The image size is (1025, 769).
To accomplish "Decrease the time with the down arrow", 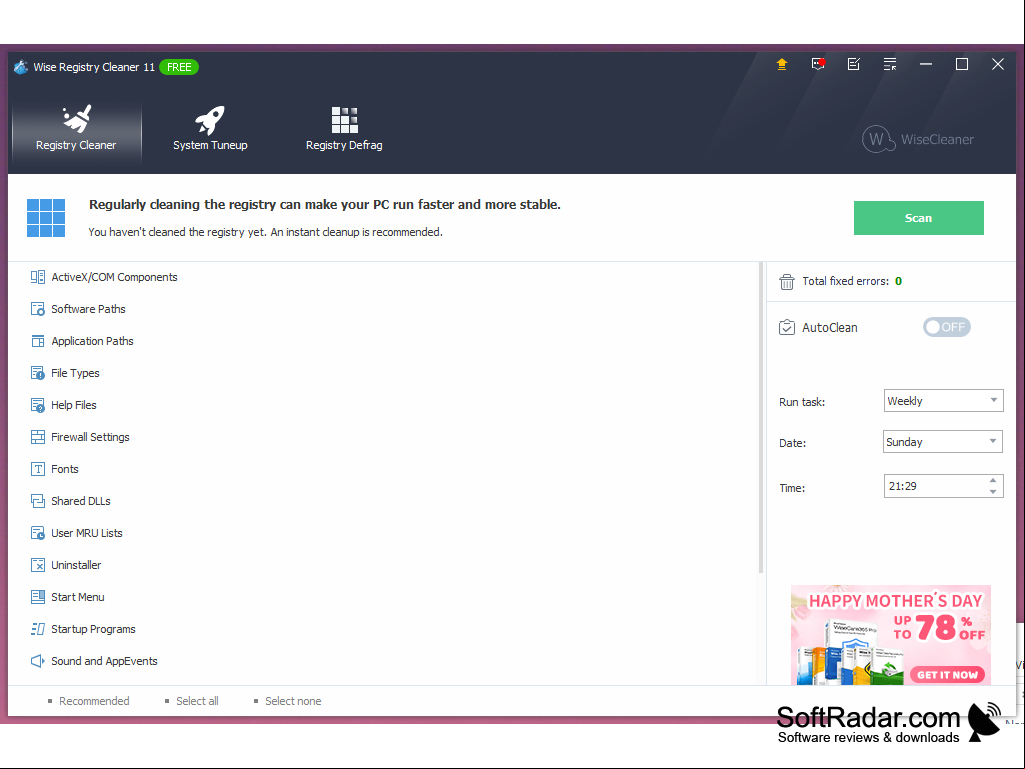I will click(993, 492).
